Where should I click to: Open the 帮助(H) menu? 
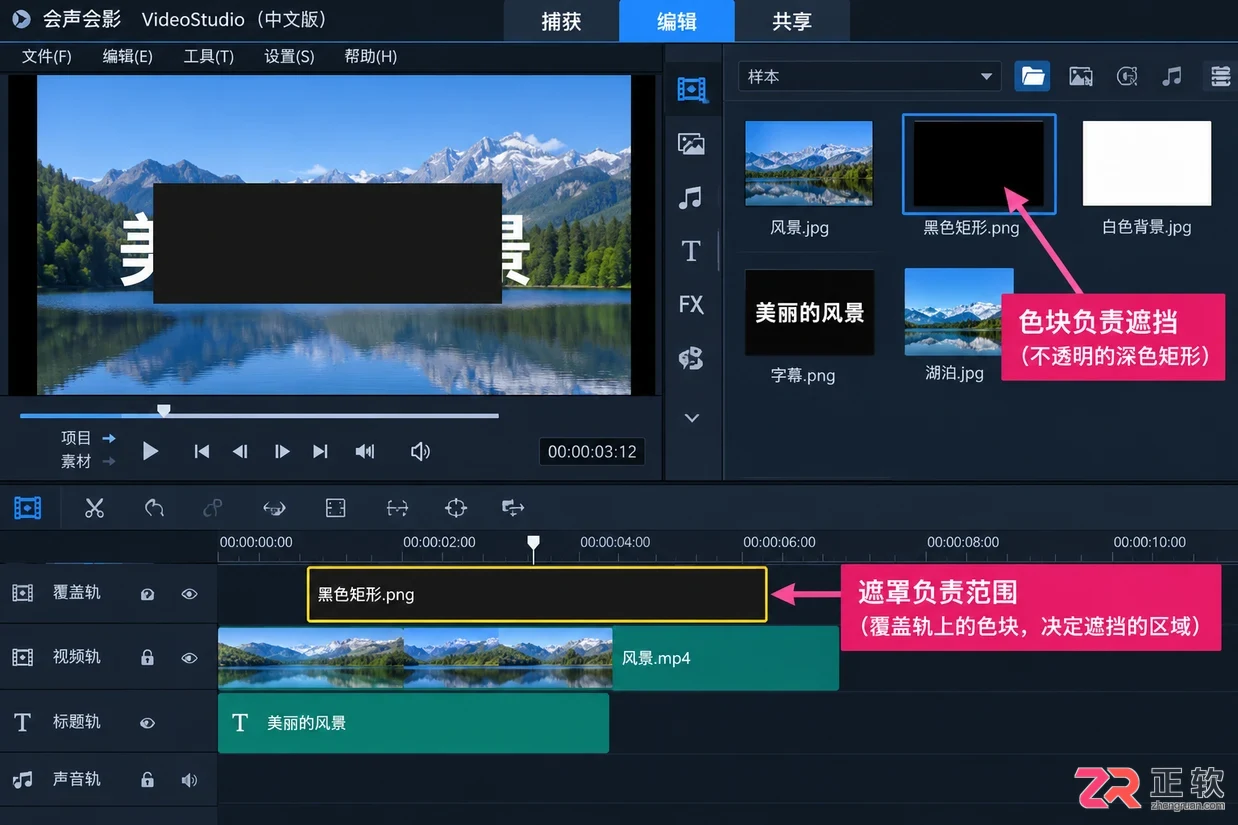(x=370, y=56)
